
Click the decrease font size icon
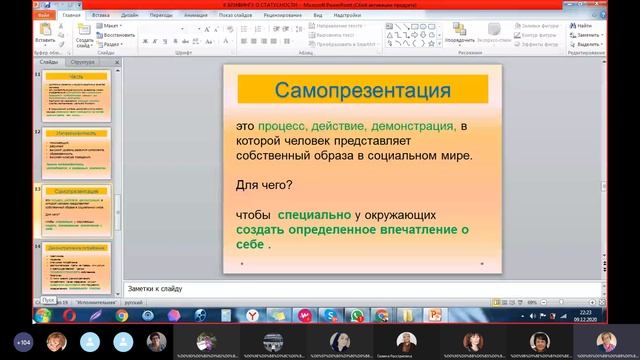pyautogui.click(x=216, y=29)
